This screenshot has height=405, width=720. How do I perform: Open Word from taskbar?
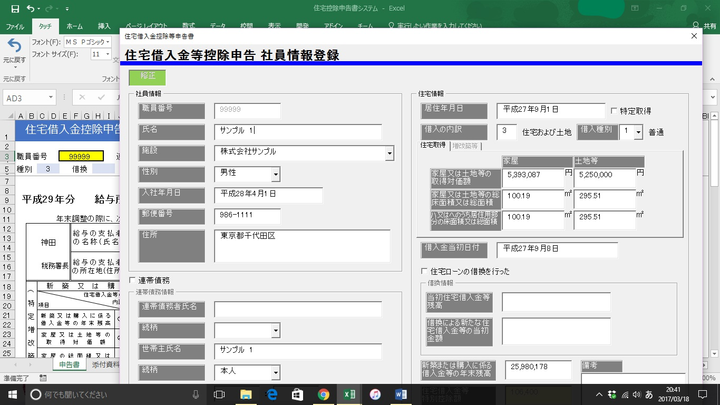click(x=401, y=394)
